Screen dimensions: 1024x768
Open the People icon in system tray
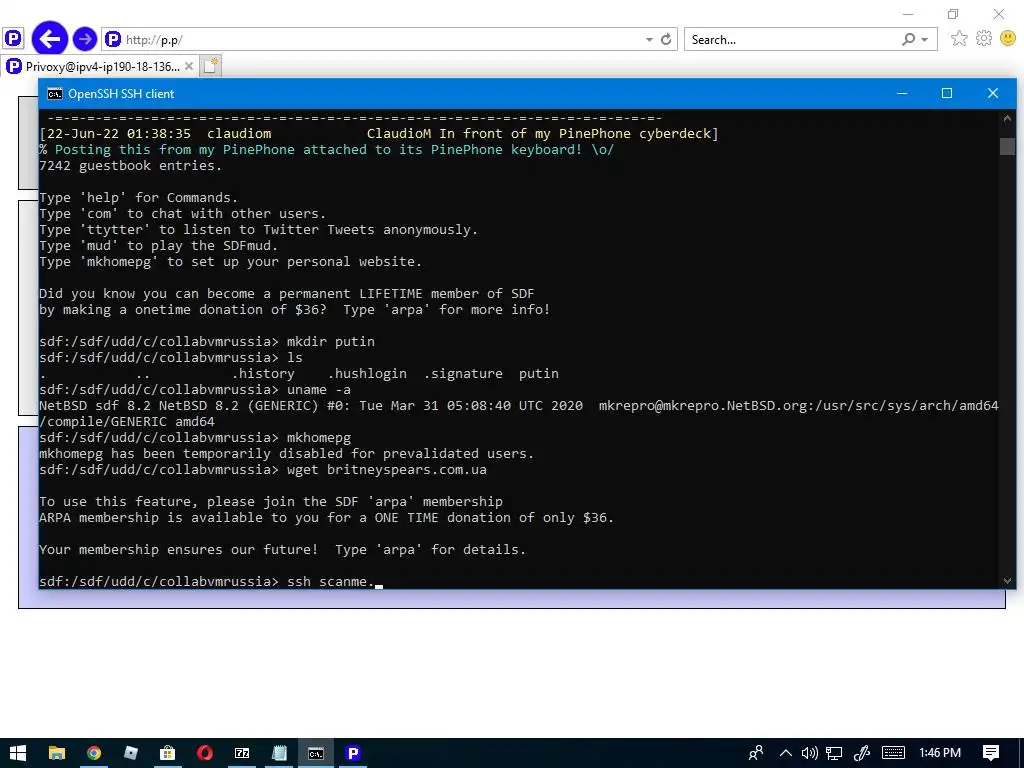[x=756, y=753]
